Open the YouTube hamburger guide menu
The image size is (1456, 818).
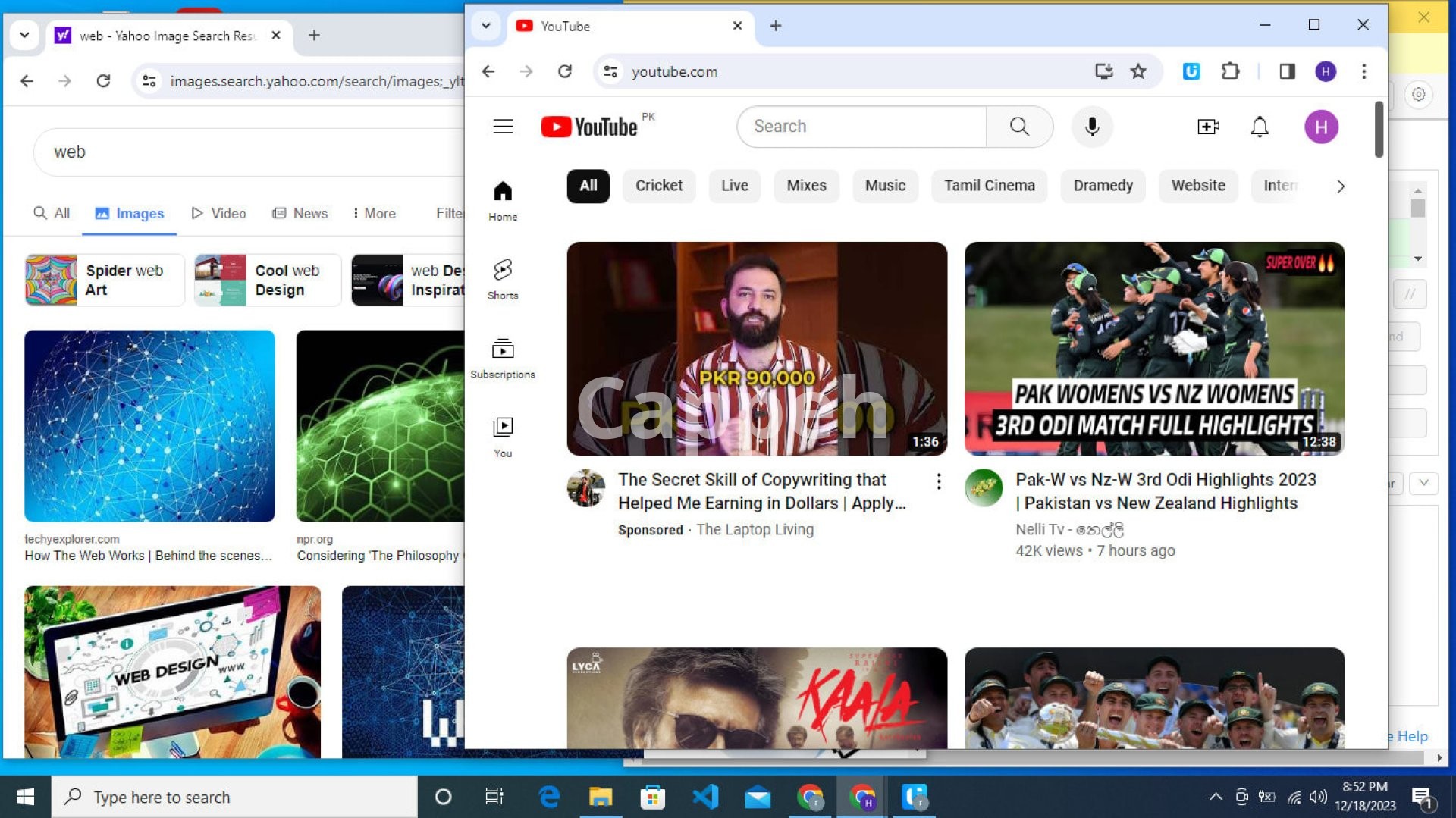(503, 127)
